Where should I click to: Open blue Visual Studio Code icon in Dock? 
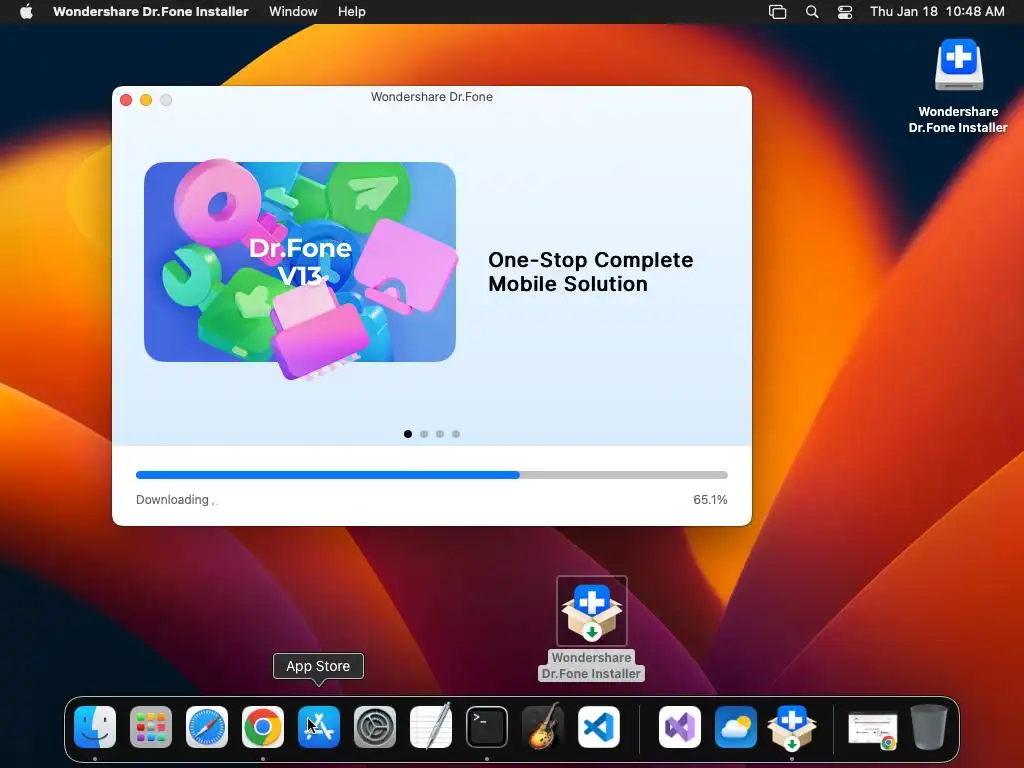(x=599, y=727)
